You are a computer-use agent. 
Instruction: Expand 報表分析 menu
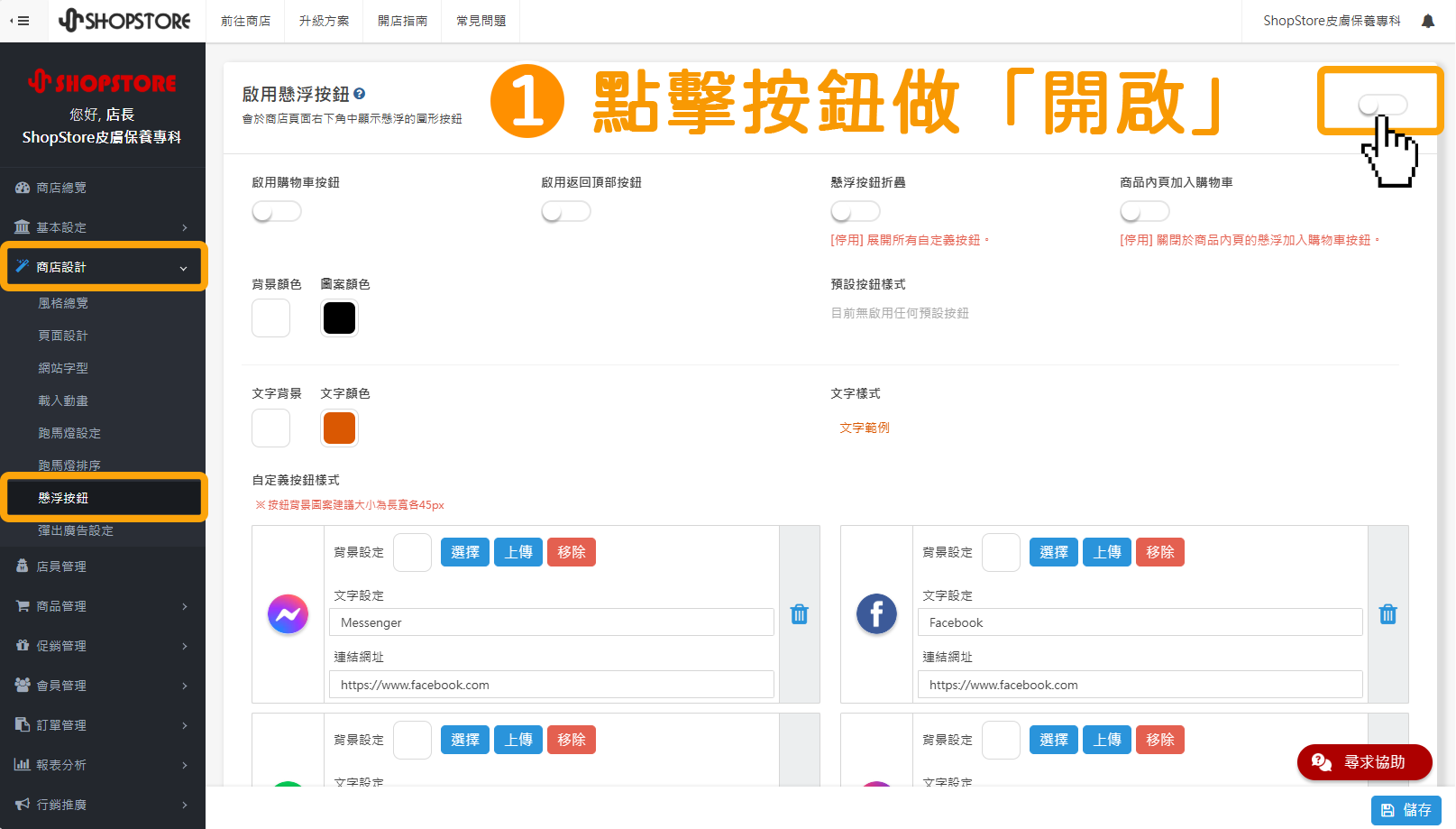[x=103, y=765]
